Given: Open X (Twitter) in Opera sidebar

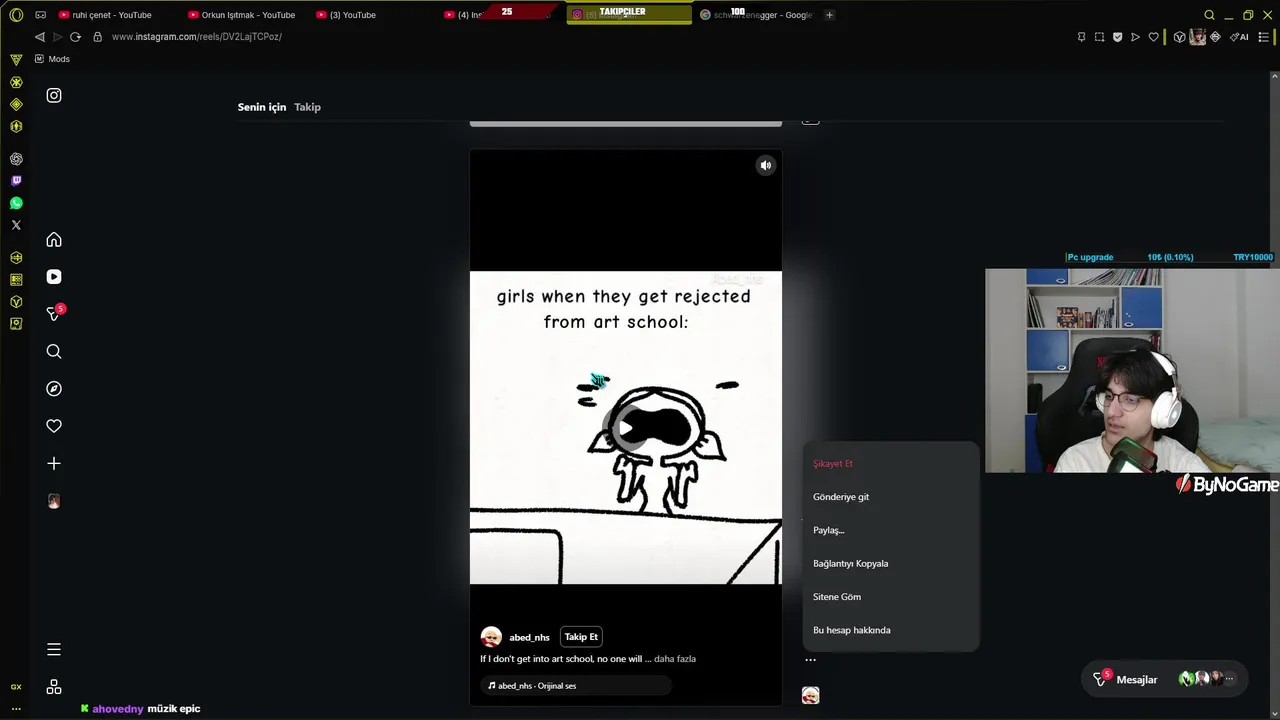Looking at the screenshot, I should click(16, 225).
